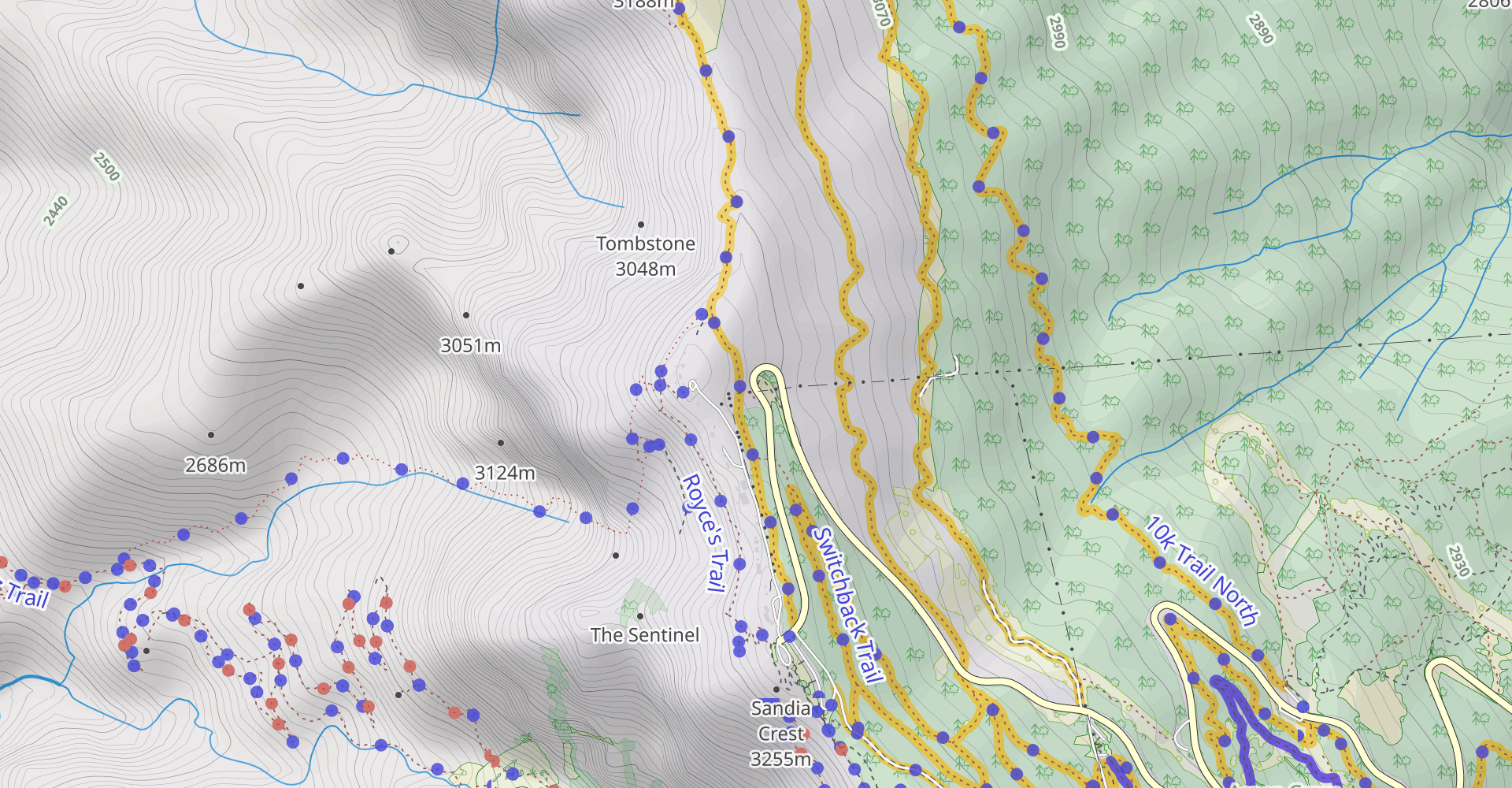Viewport: 1512px width, 788px height.
Task: Click the peak dot above Tombstone label
Action: (641, 225)
